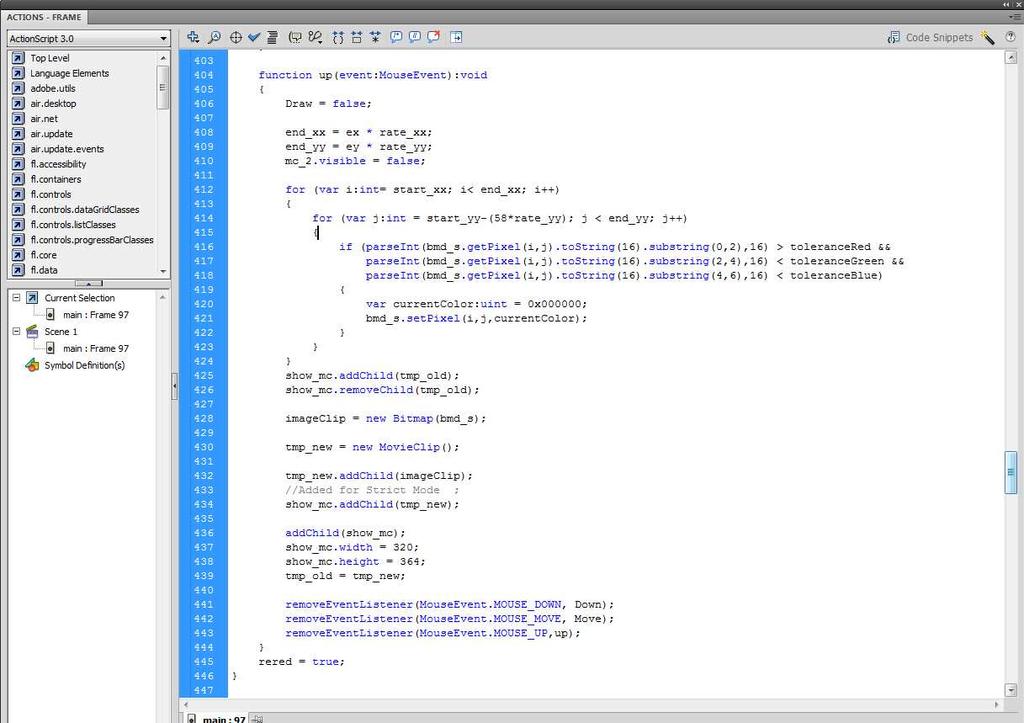1024x723 pixels.
Task: Remove comment from the selected code
Action: click(x=434, y=37)
